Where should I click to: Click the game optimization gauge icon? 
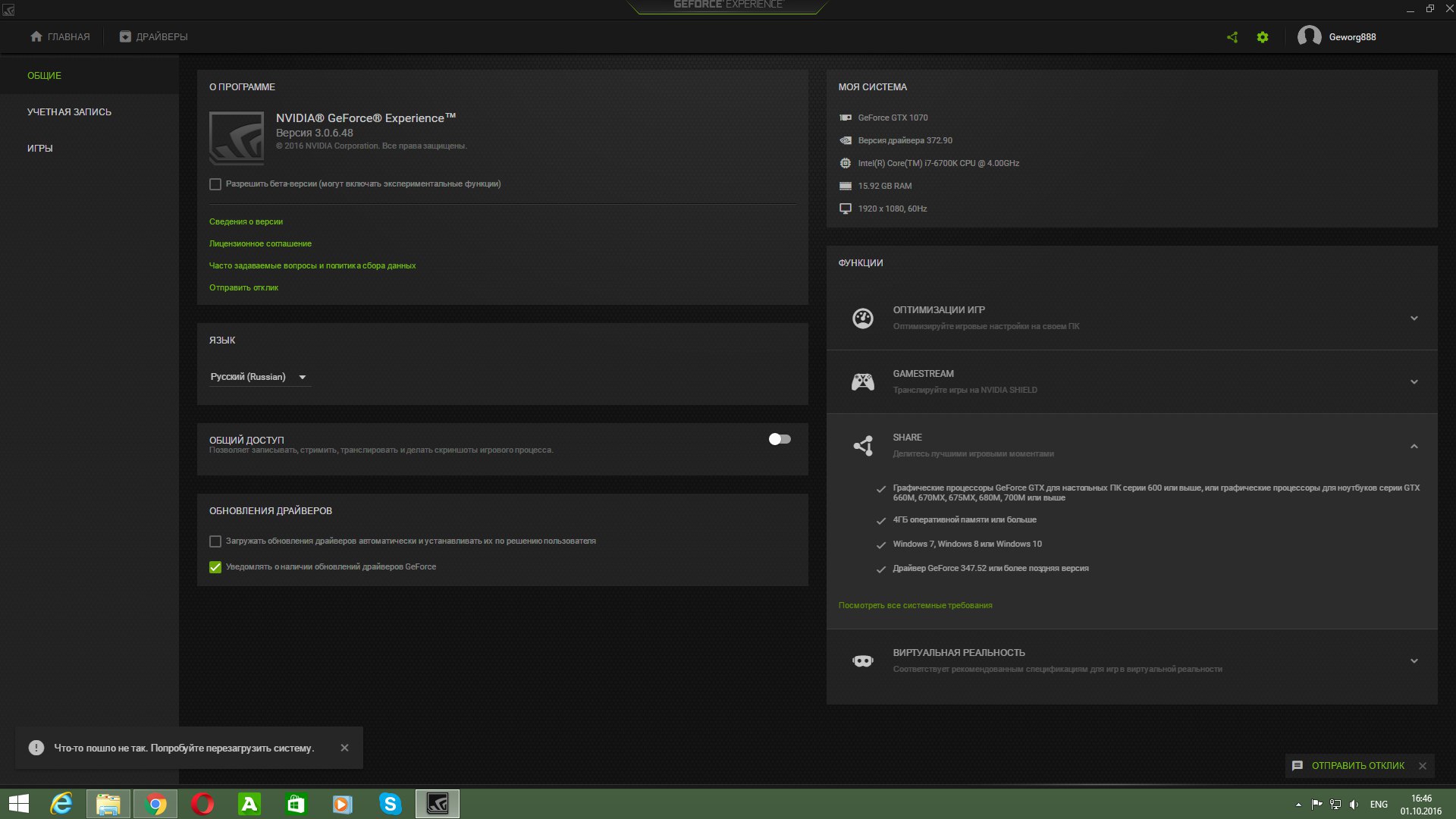863,318
